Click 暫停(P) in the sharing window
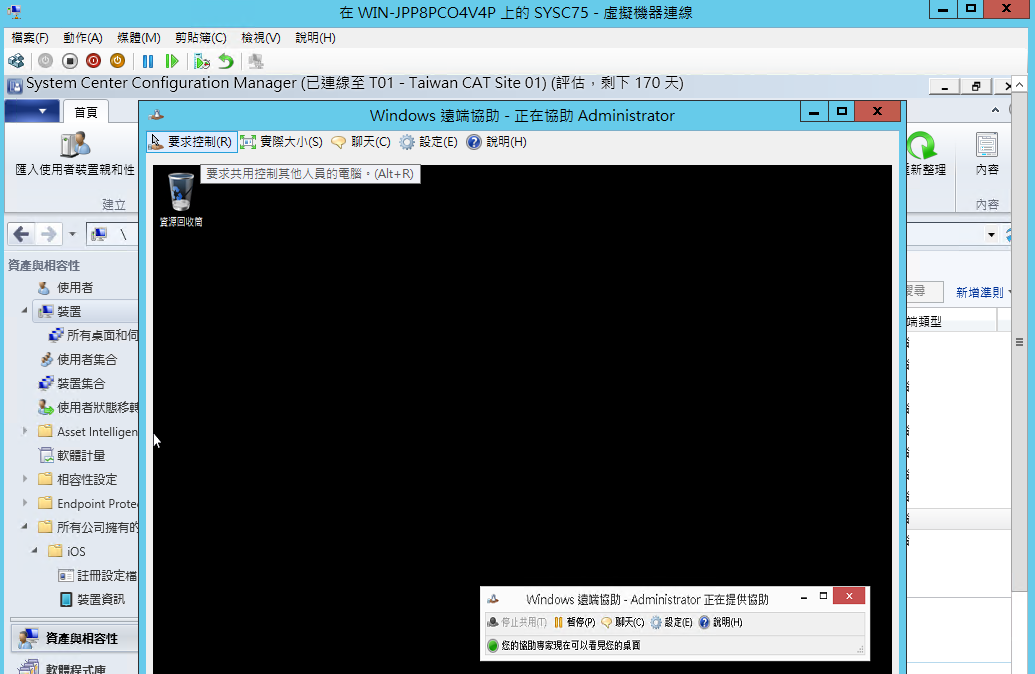1035x674 pixels. (x=574, y=623)
